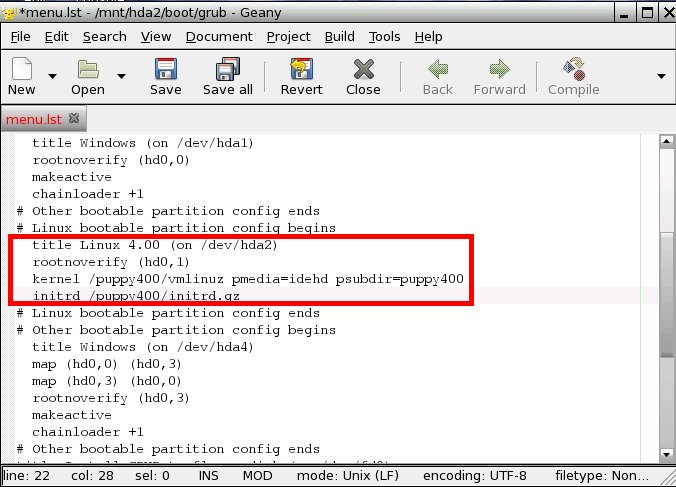The height and width of the screenshot is (487, 676).
Task: Click the Back navigation arrow icon
Action: pyautogui.click(x=437, y=75)
